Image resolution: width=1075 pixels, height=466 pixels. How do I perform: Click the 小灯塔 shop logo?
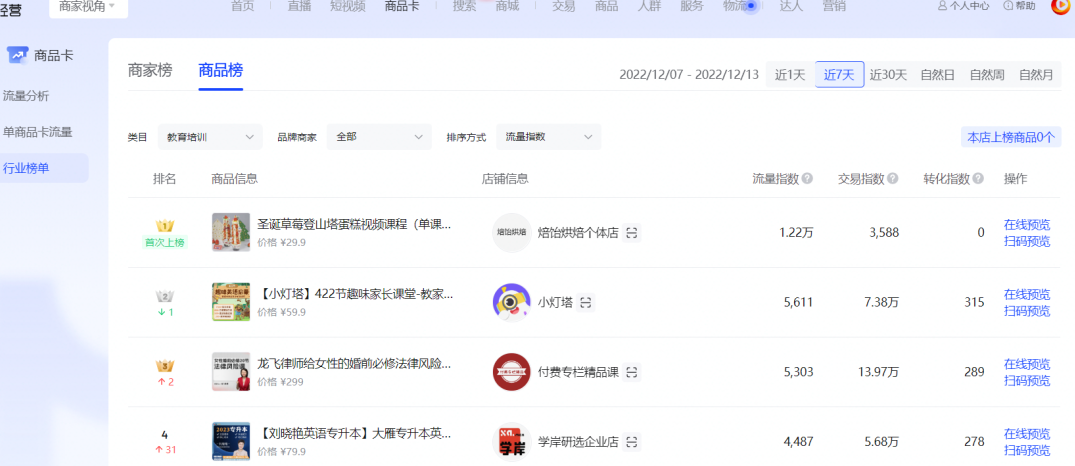(511, 302)
